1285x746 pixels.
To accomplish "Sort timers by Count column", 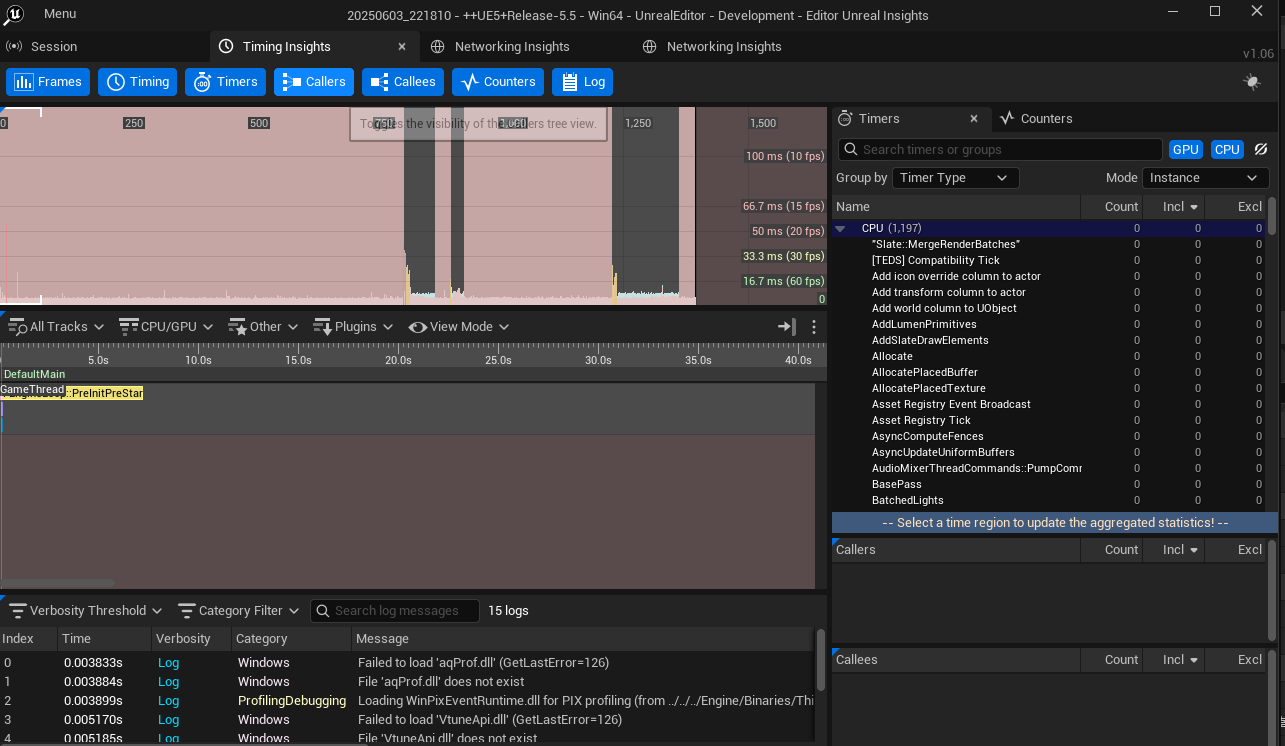I will pyautogui.click(x=1112, y=206).
